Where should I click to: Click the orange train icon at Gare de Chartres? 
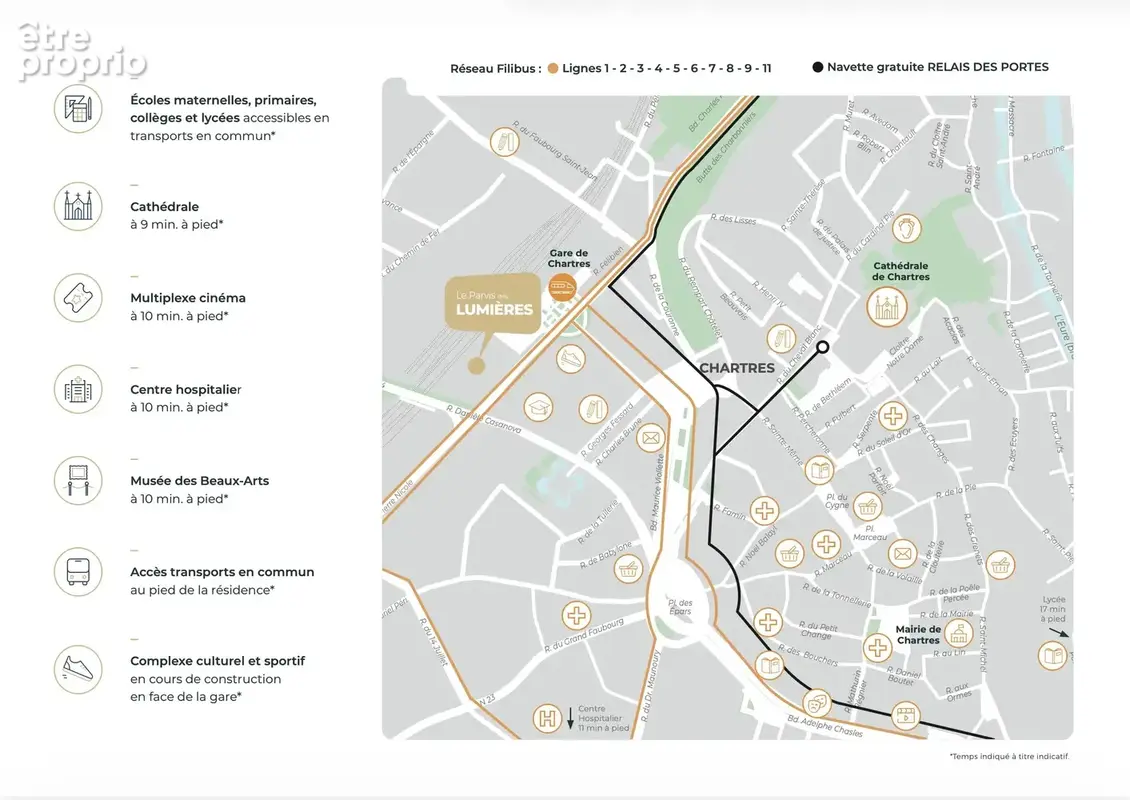562,288
